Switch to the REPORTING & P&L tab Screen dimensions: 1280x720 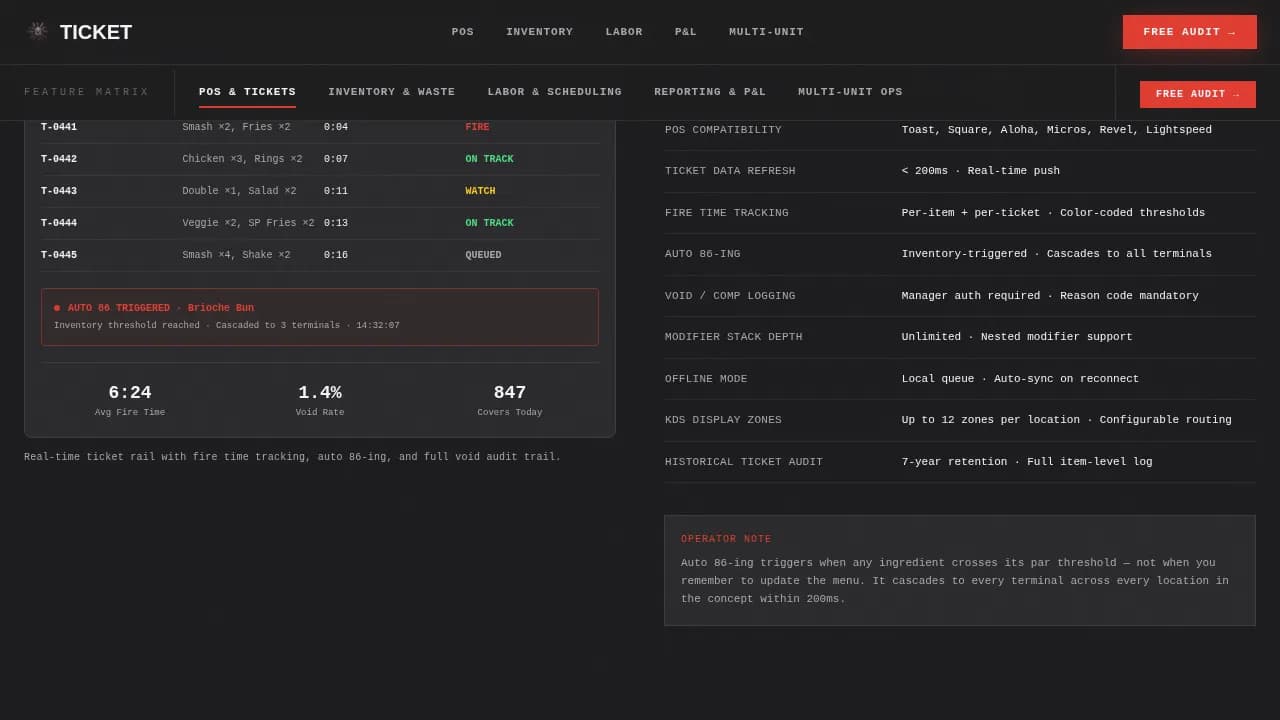710,92
